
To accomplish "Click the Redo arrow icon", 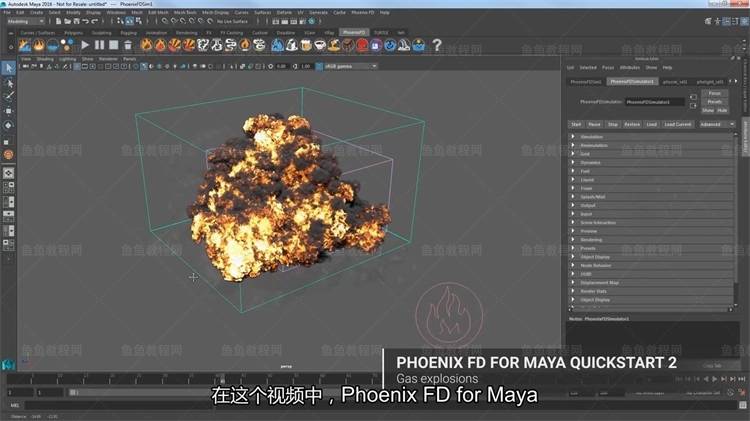I will pos(95,21).
